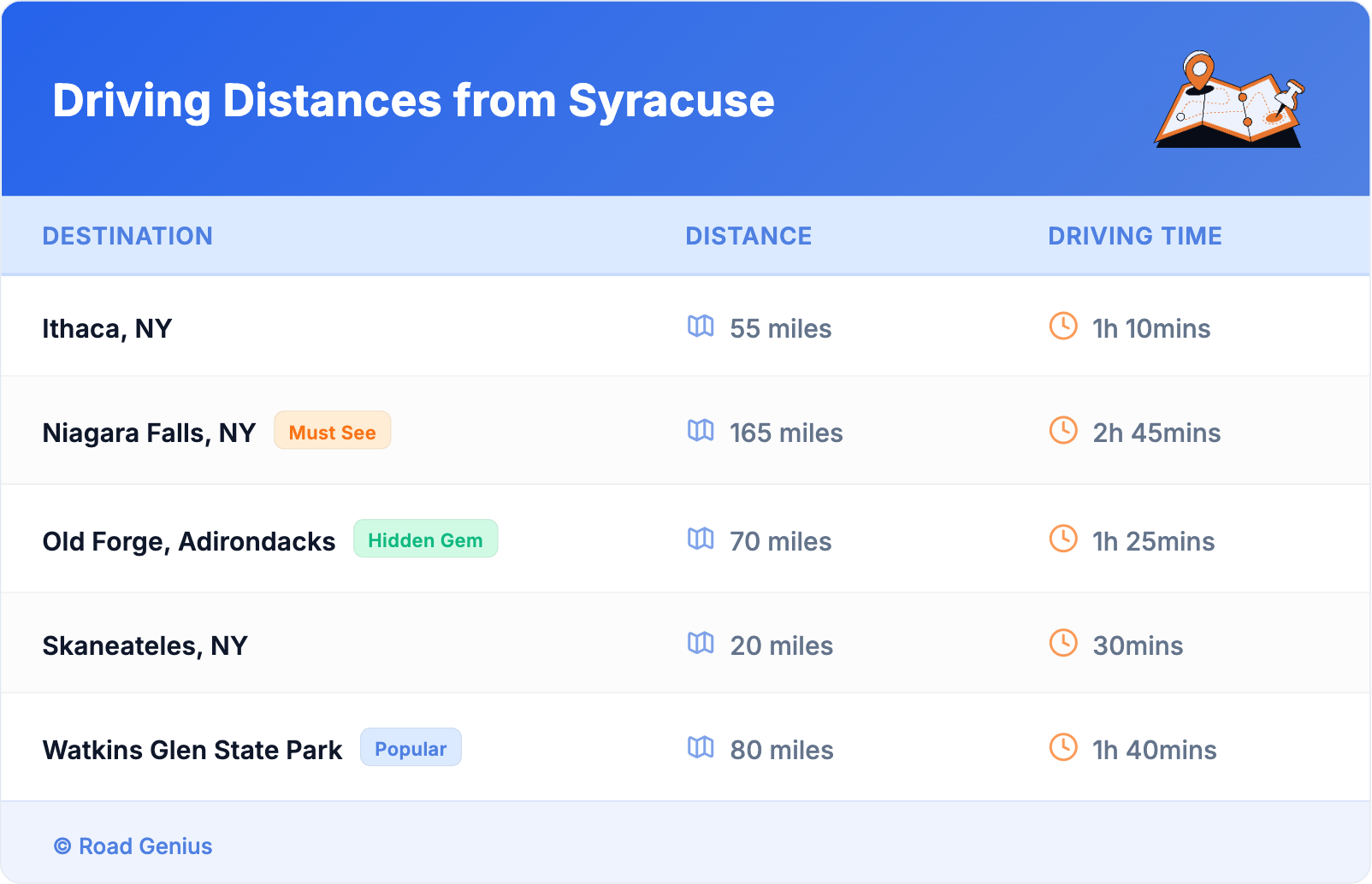Click the clock icon beside 30mins
This screenshot has width=1372, height=884.
pyautogui.click(x=1063, y=644)
